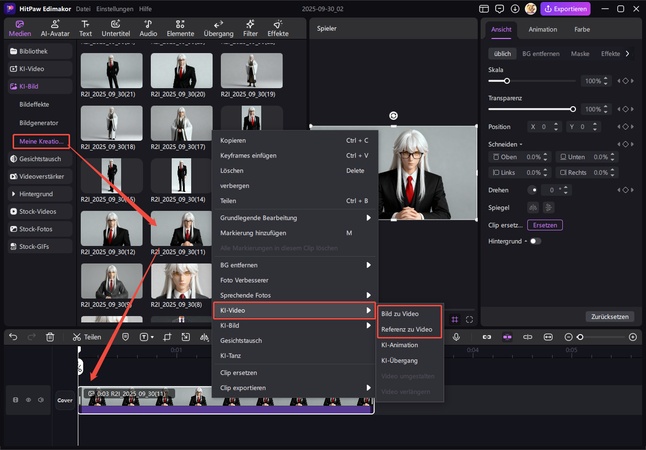
Task: Increase the Skala percentage with the stepper arrow
Action: 606,79
